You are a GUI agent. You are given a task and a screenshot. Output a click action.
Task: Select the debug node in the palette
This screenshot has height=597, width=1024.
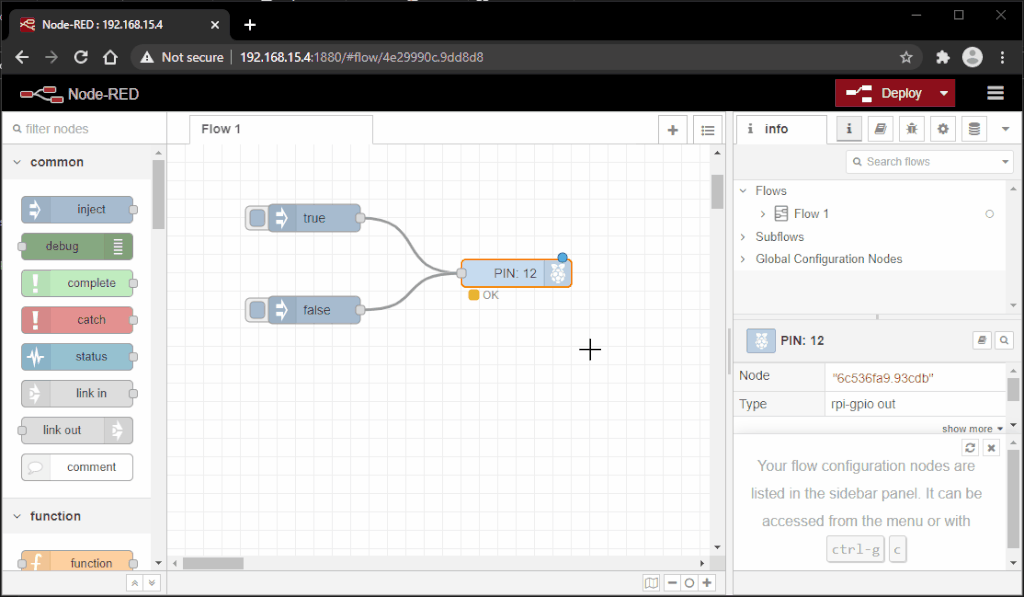click(77, 246)
